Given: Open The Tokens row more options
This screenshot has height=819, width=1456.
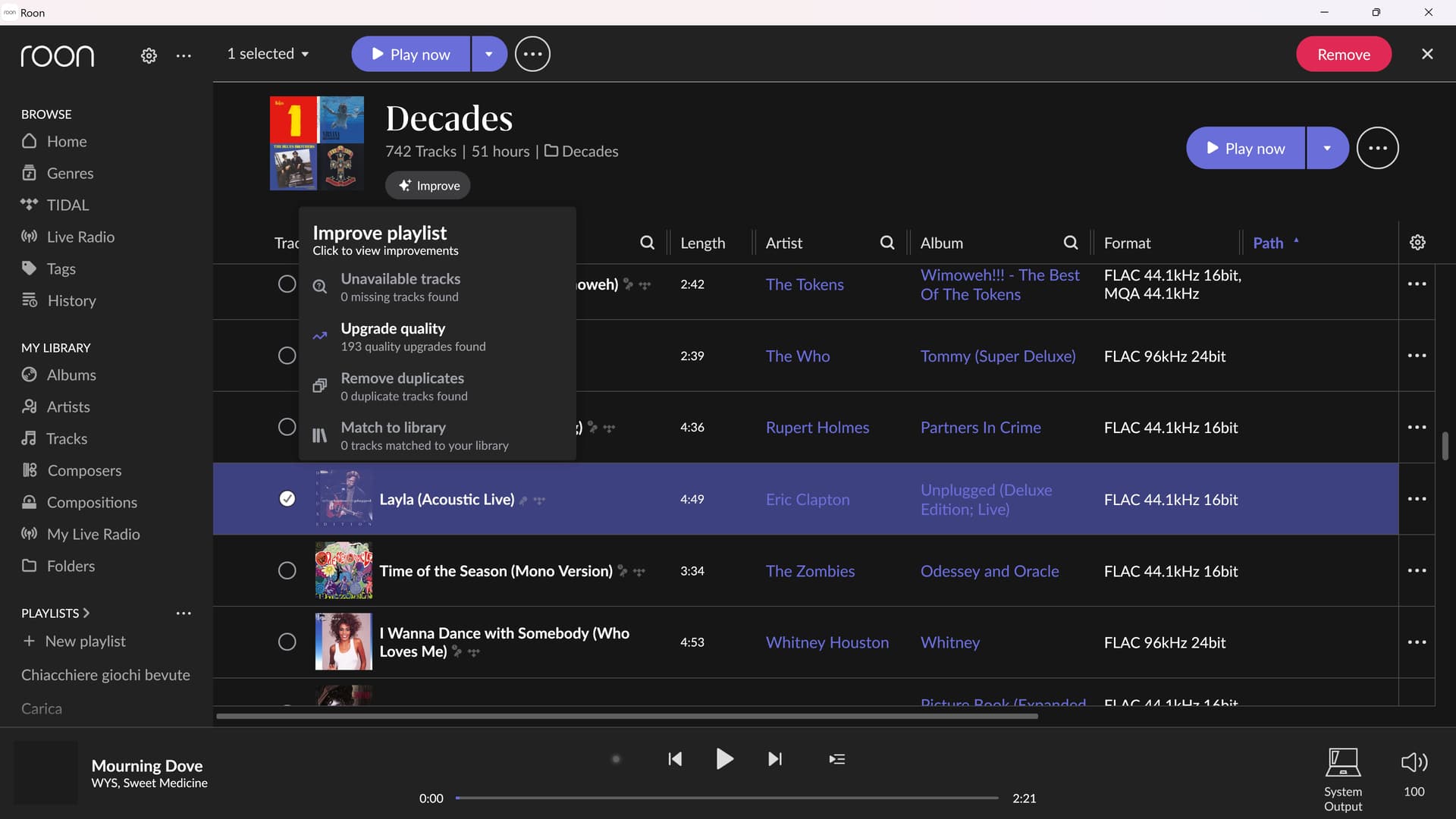Looking at the screenshot, I should 1417,284.
